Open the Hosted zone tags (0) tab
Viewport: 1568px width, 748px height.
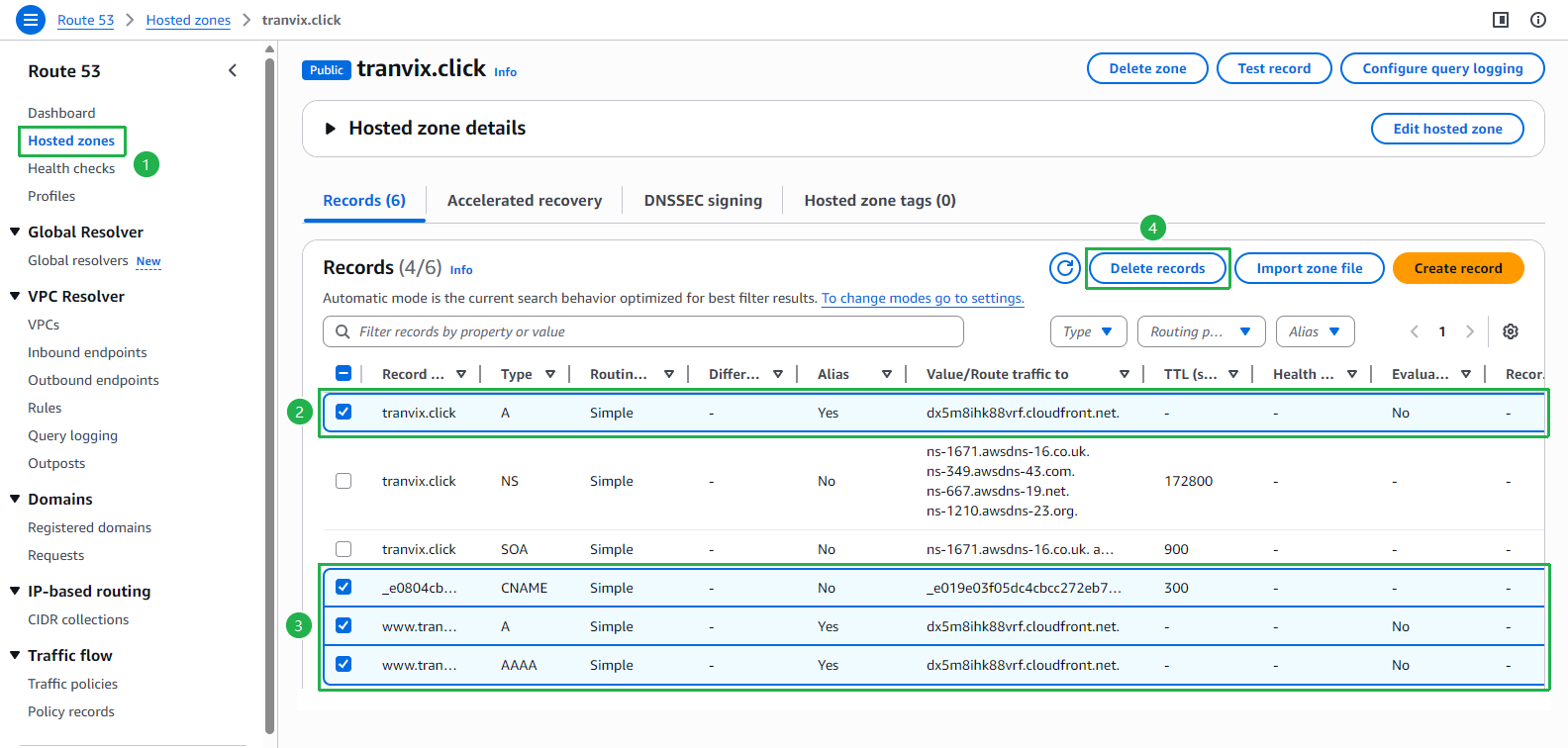click(x=880, y=201)
